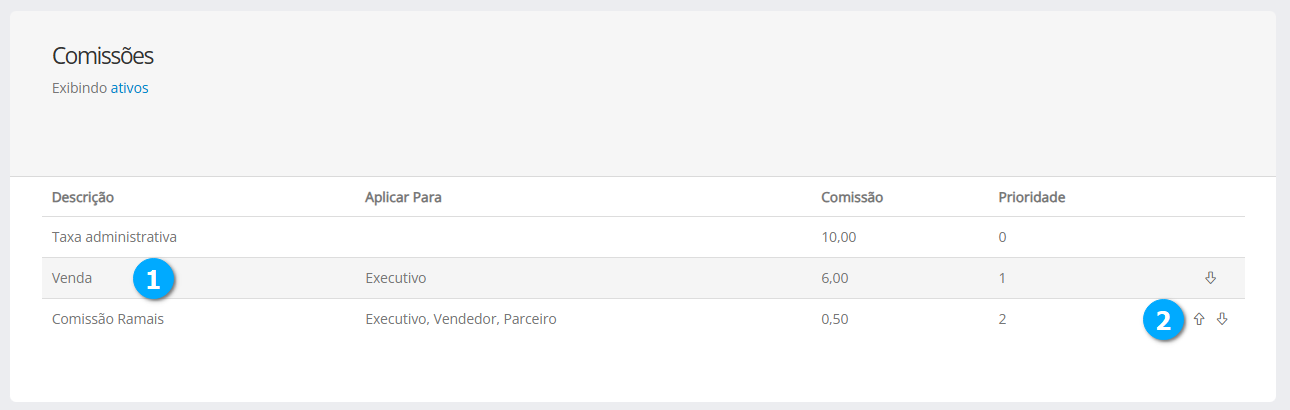Select the Venda commission entry
Image resolution: width=1290 pixels, height=410 pixels.
point(72,278)
